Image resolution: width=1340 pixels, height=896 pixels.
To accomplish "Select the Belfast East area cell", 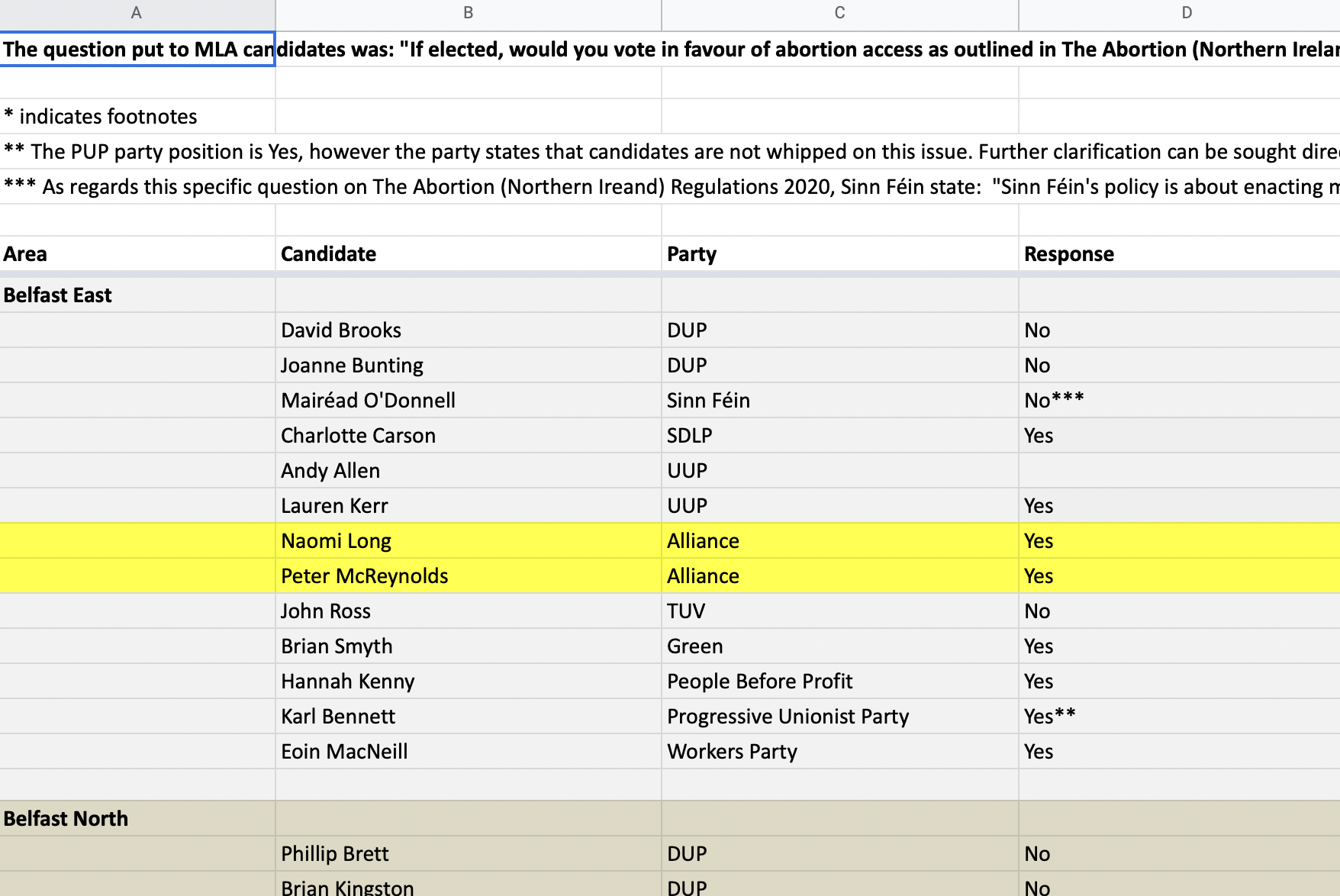I will coord(137,295).
